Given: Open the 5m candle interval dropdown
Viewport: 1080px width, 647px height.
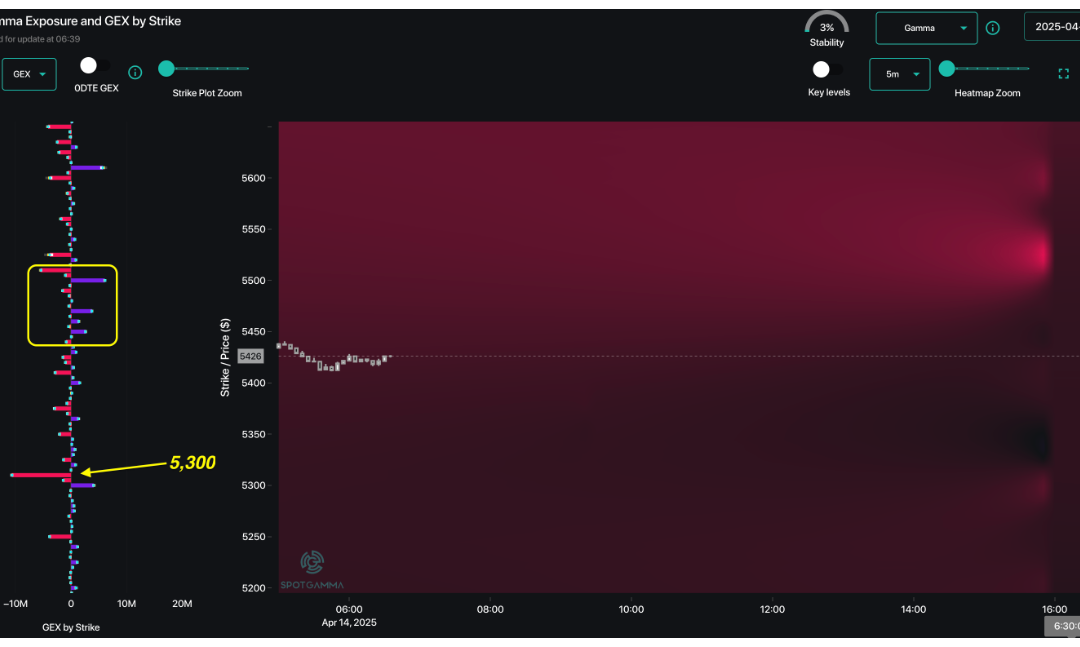Looking at the screenshot, I should click(x=899, y=74).
